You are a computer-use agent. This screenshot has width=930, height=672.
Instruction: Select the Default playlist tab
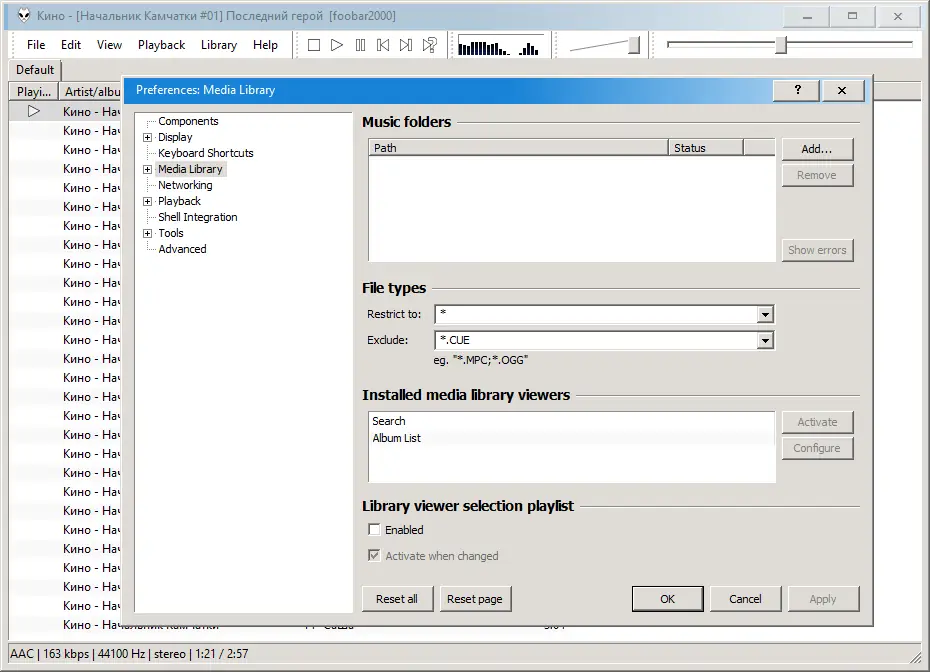tap(35, 70)
